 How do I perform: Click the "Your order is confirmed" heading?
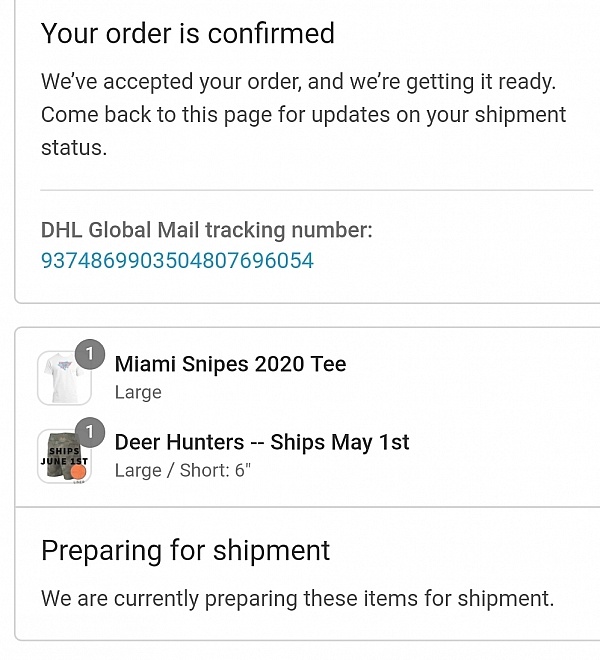click(188, 34)
